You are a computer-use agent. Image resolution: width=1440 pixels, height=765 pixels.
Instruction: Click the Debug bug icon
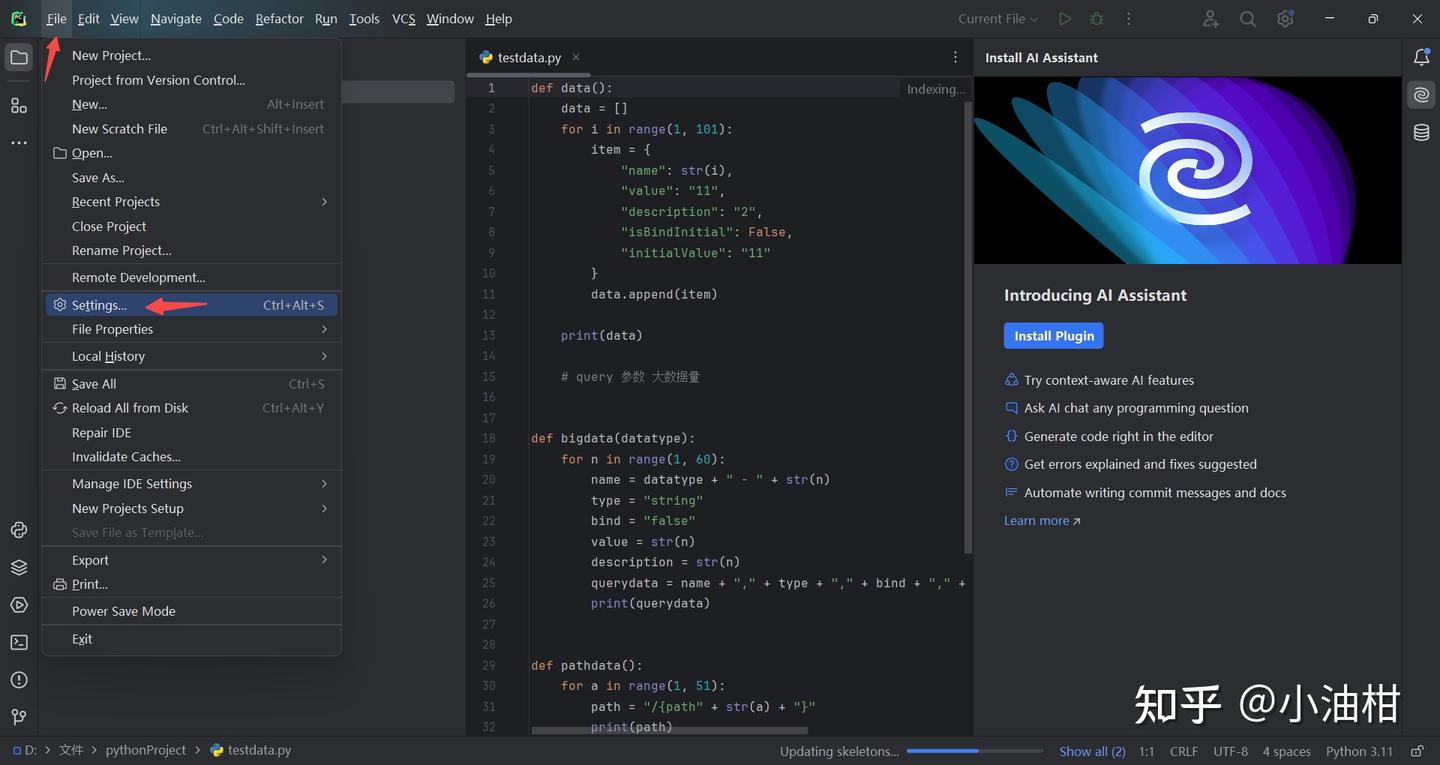pos(1097,19)
